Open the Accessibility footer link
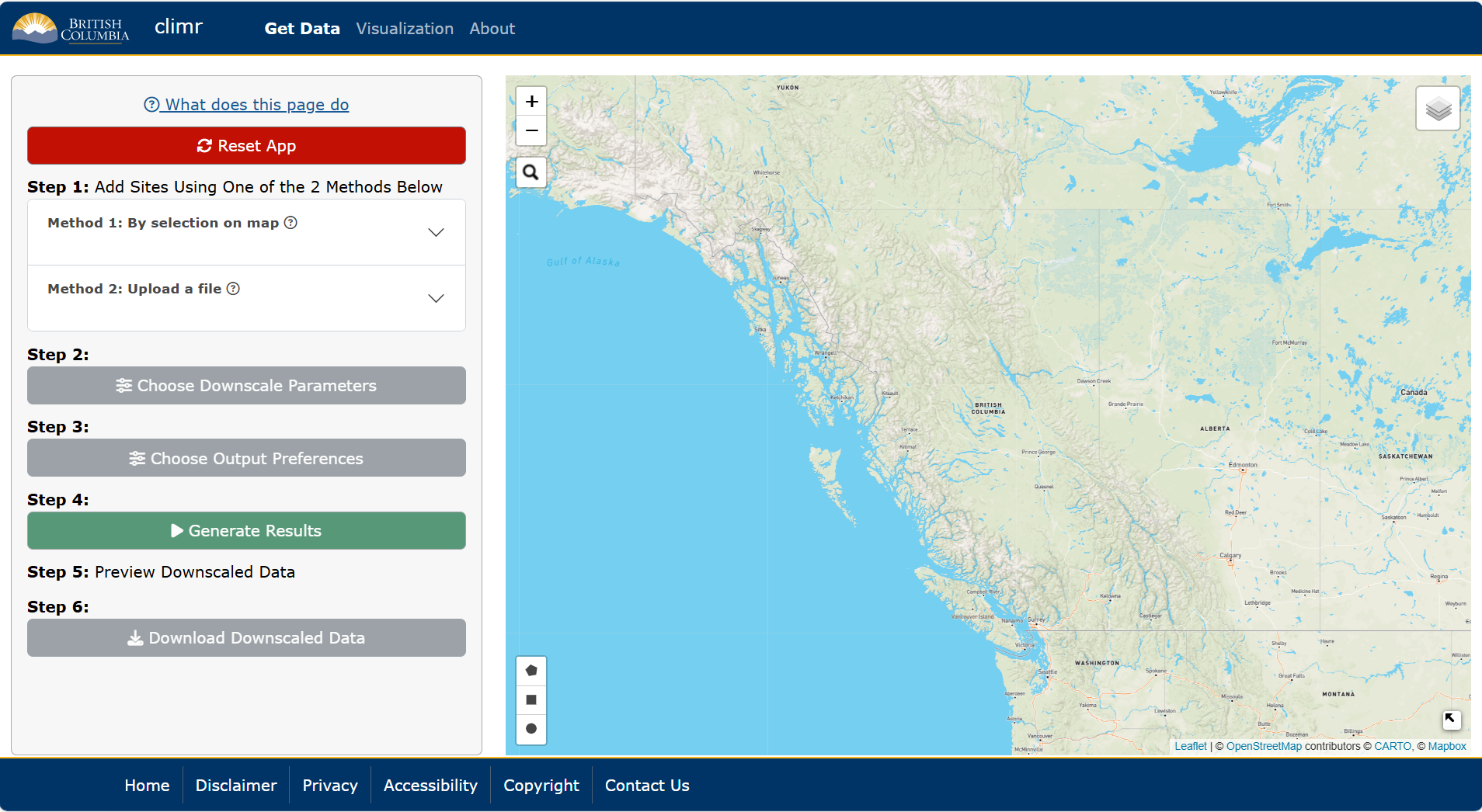Image resolution: width=1482 pixels, height=812 pixels. click(x=430, y=786)
